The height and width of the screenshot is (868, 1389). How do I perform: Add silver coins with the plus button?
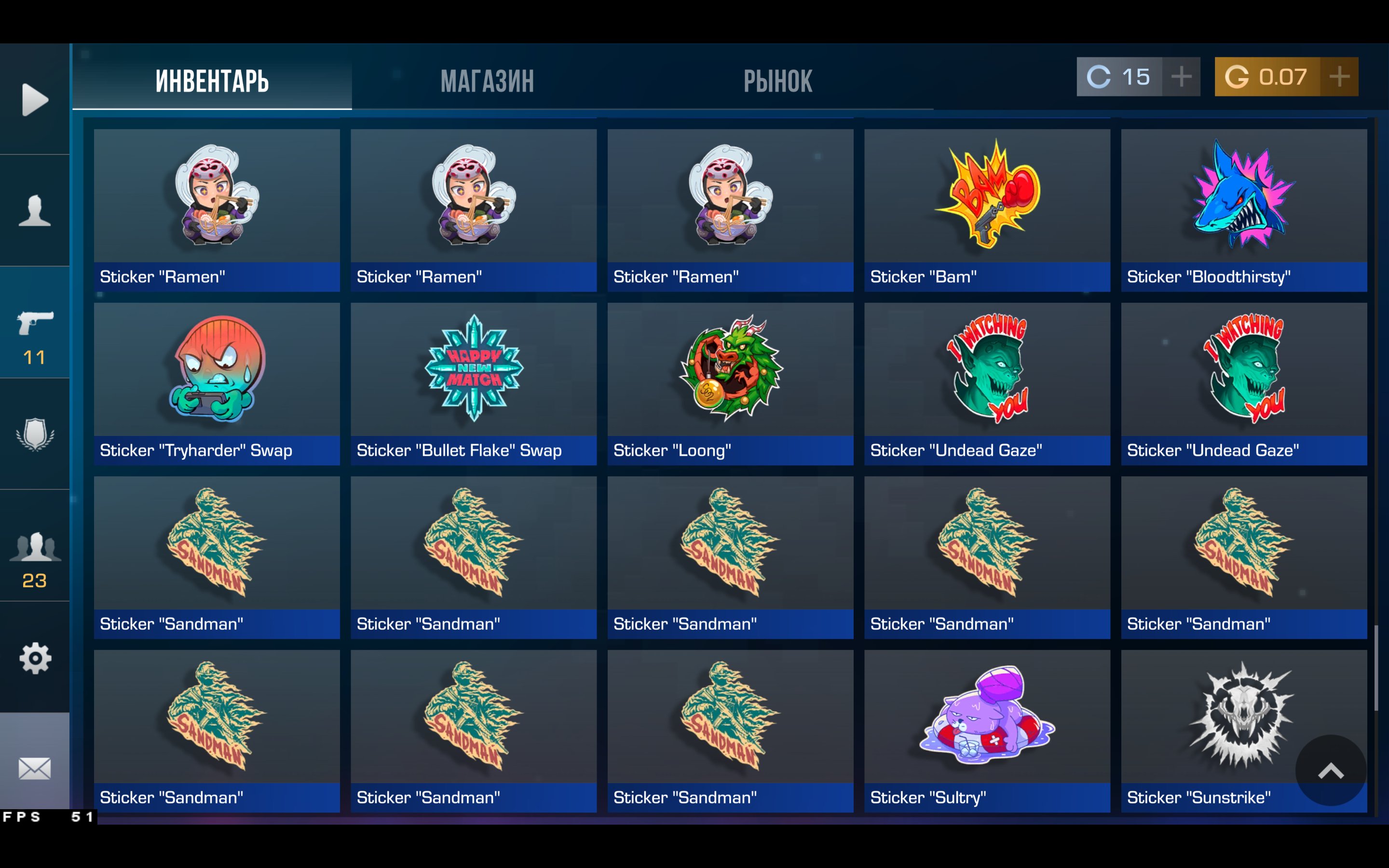point(1181,76)
